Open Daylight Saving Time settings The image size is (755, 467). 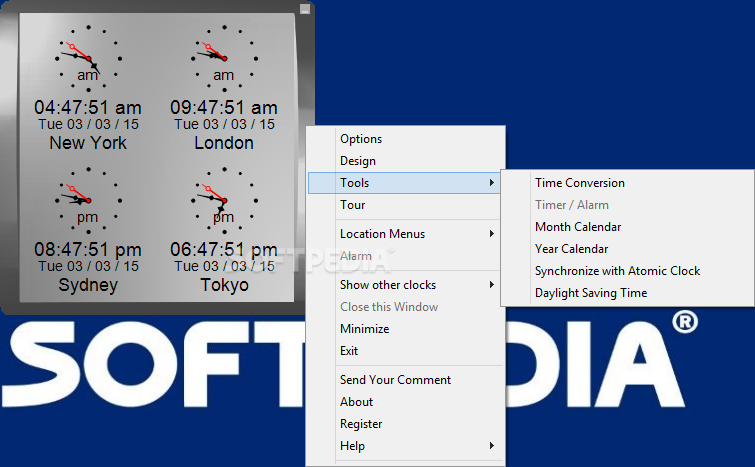[x=627, y=293]
